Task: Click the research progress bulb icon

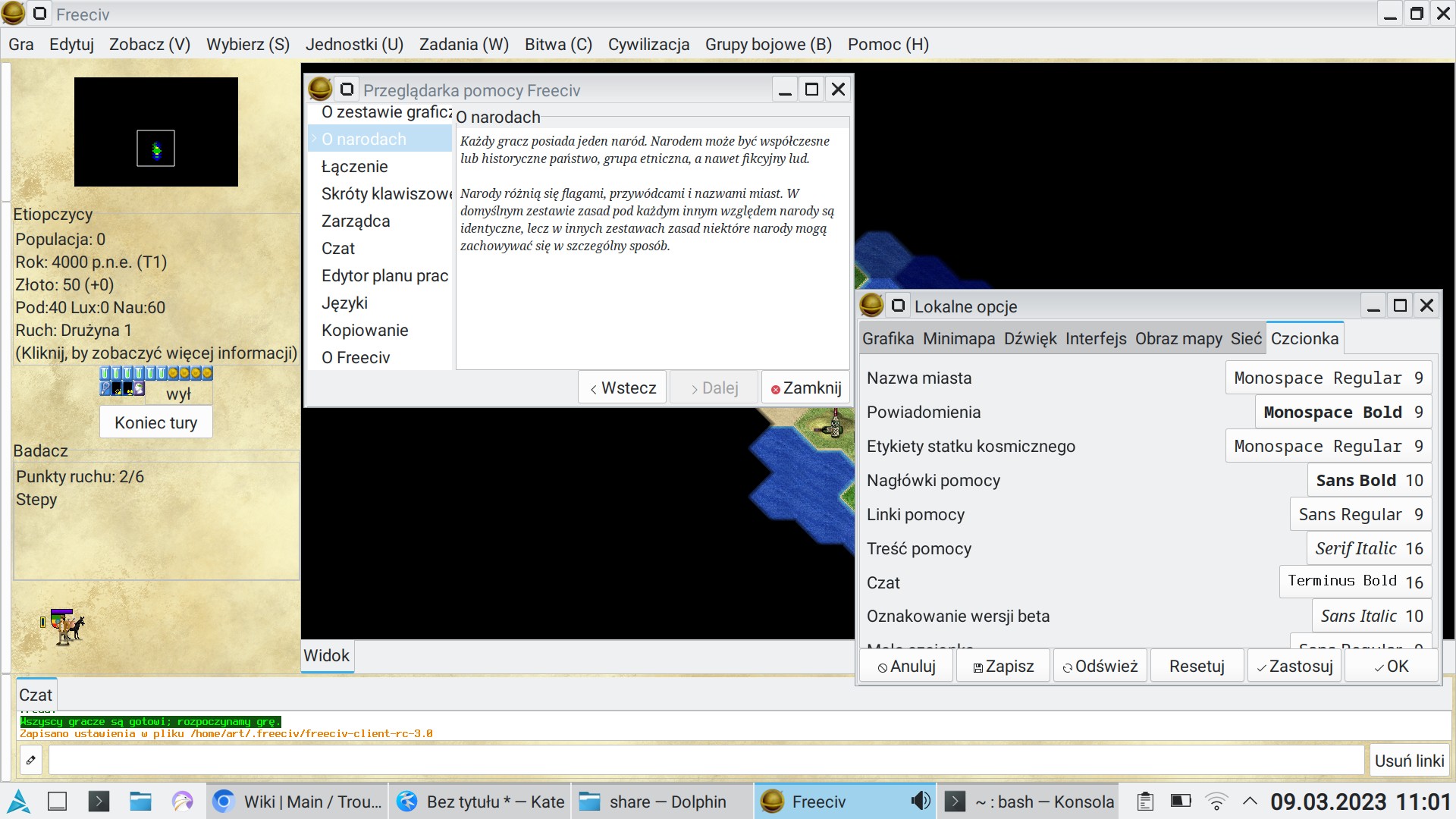Action: pyautogui.click(x=106, y=389)
